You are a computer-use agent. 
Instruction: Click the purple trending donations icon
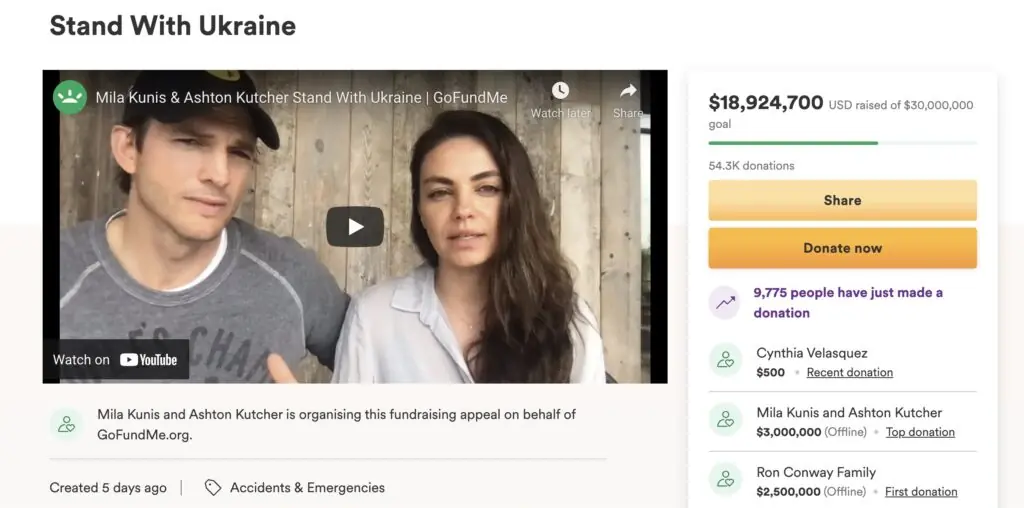pyautogui.click(x=725, y=302)
